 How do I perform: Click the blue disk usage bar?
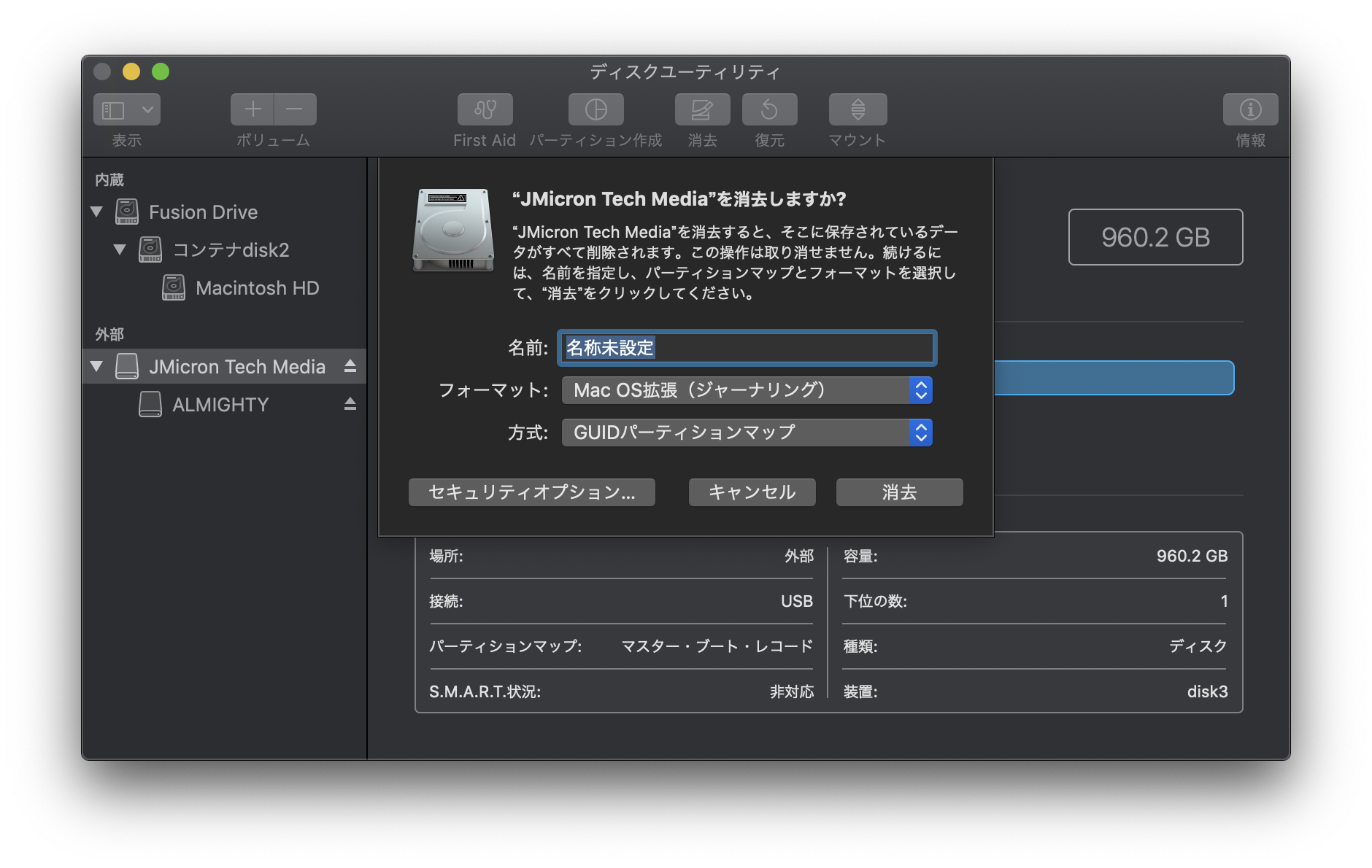tap(1114, 378)
